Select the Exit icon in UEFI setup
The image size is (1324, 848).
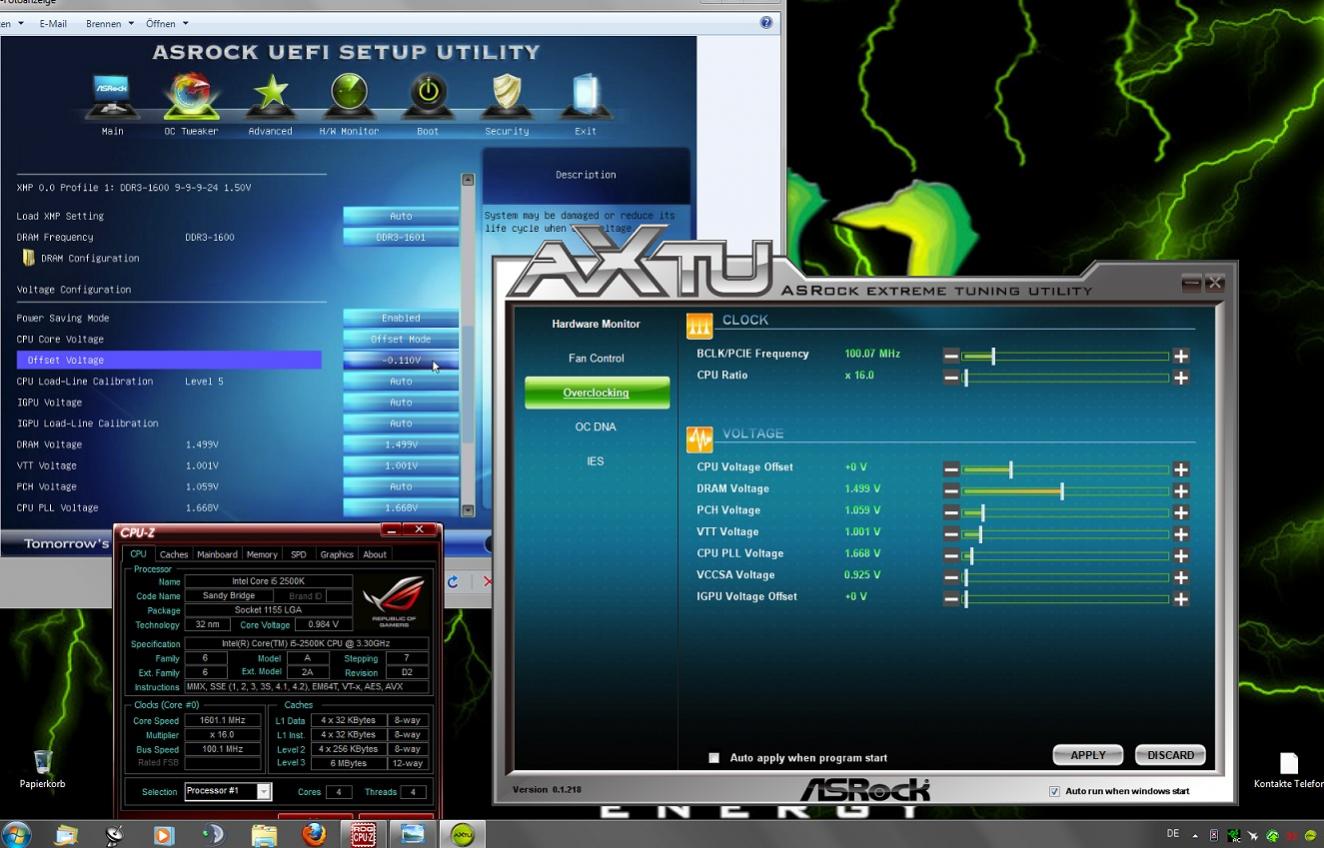(x=585, y=98)
